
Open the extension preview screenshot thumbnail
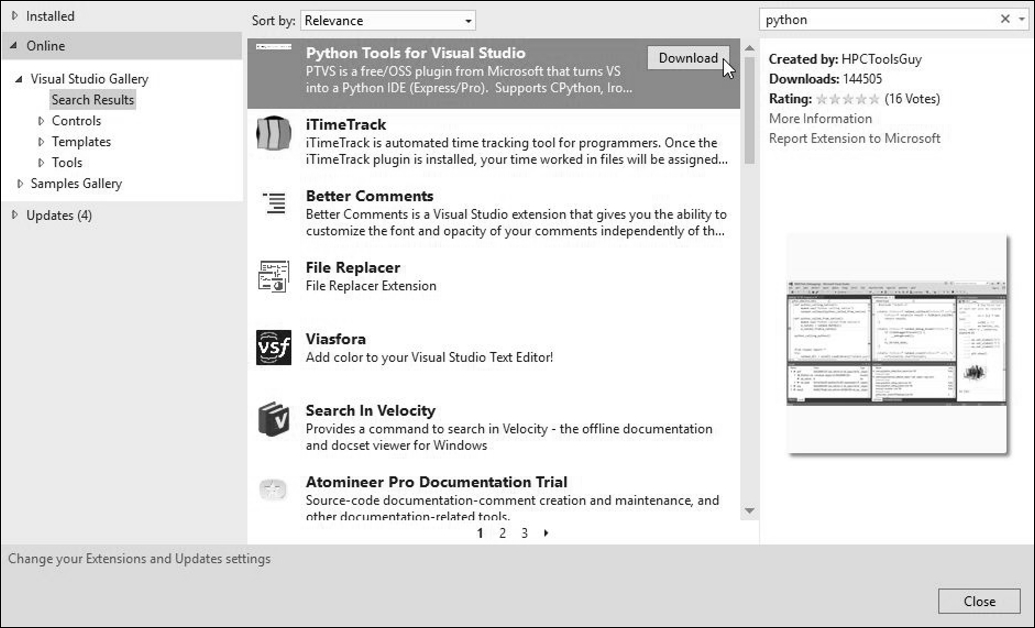pos(897,343)
